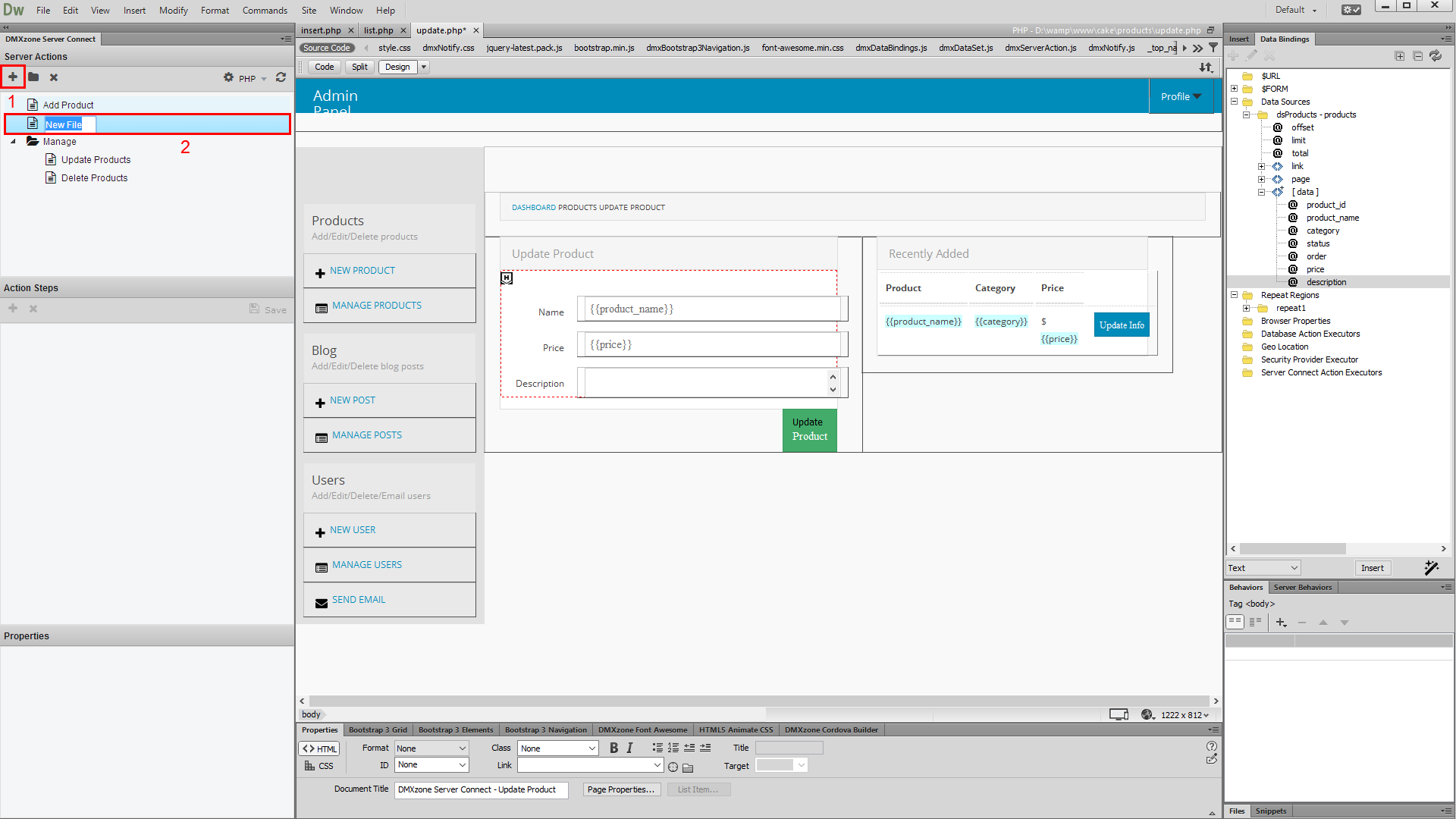Refresh the Data Bindings tree
The height and width of the screenshot is (819, 1456).
(x=1436, y=56)
